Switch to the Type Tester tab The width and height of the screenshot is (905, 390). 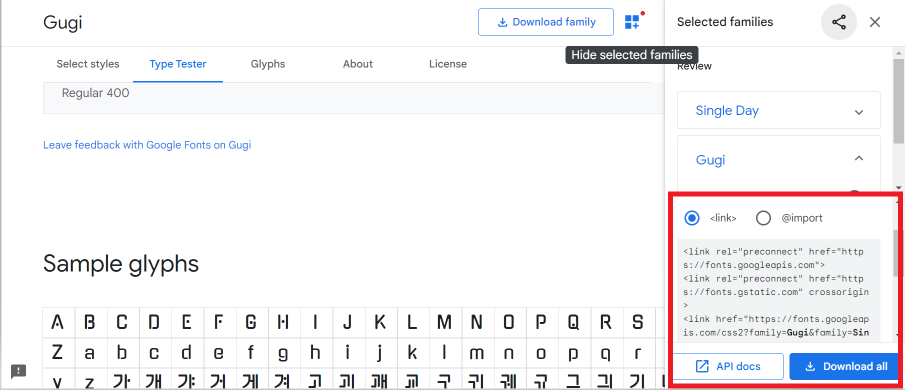(x=178, y=64)
